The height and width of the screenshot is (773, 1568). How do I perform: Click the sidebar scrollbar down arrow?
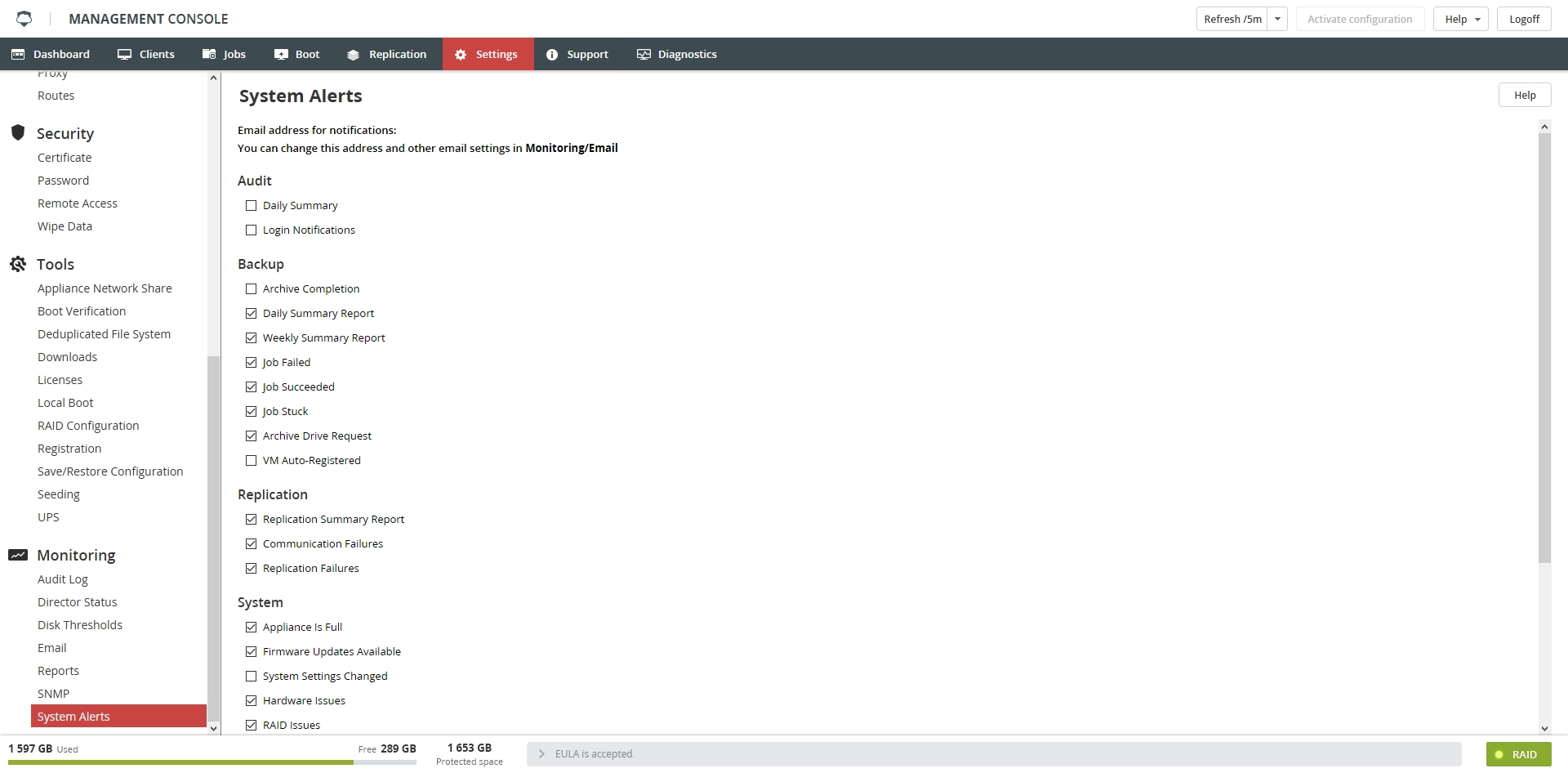click(x=214, y=728)
